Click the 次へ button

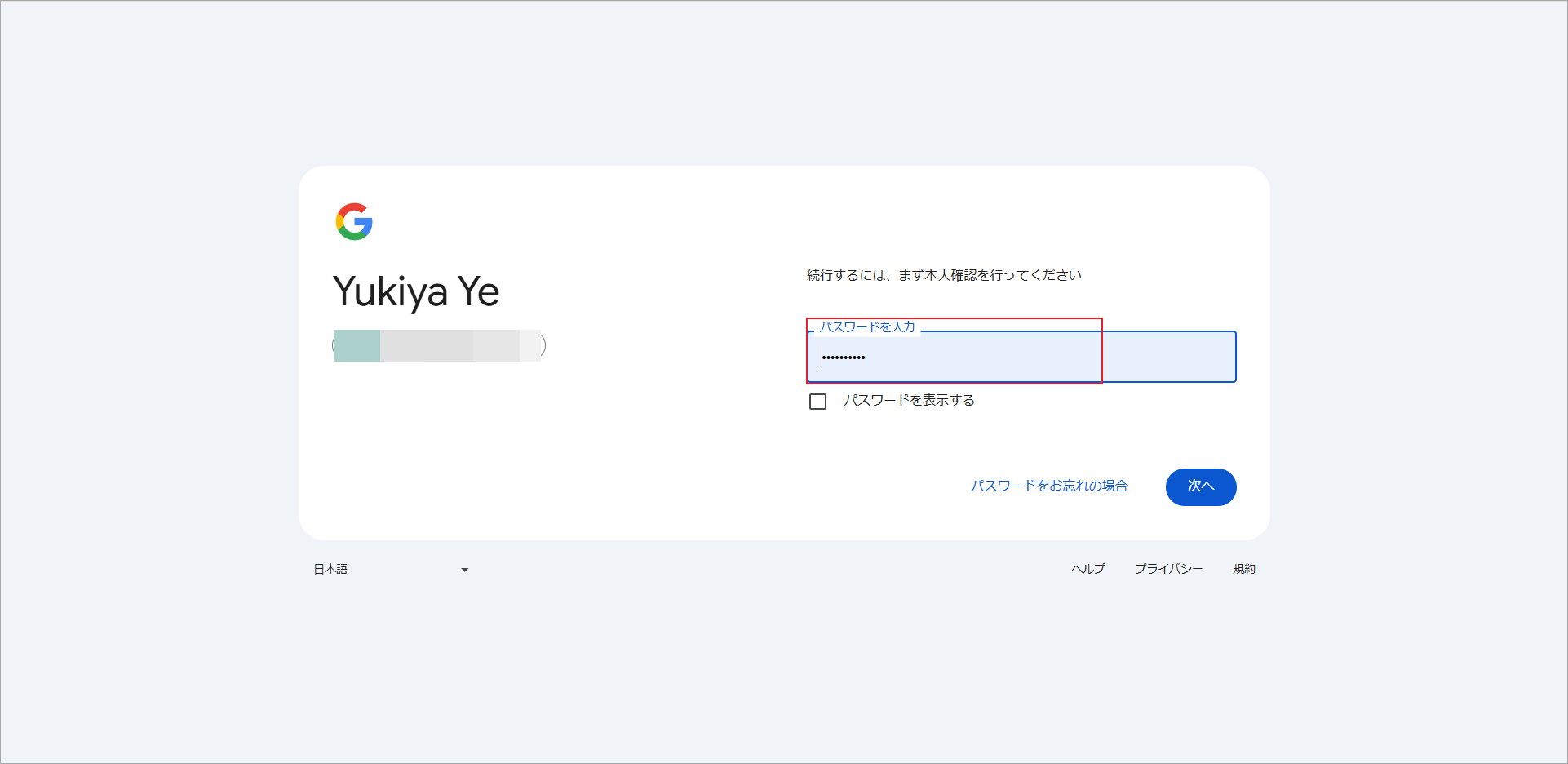tap(1201, 486)
